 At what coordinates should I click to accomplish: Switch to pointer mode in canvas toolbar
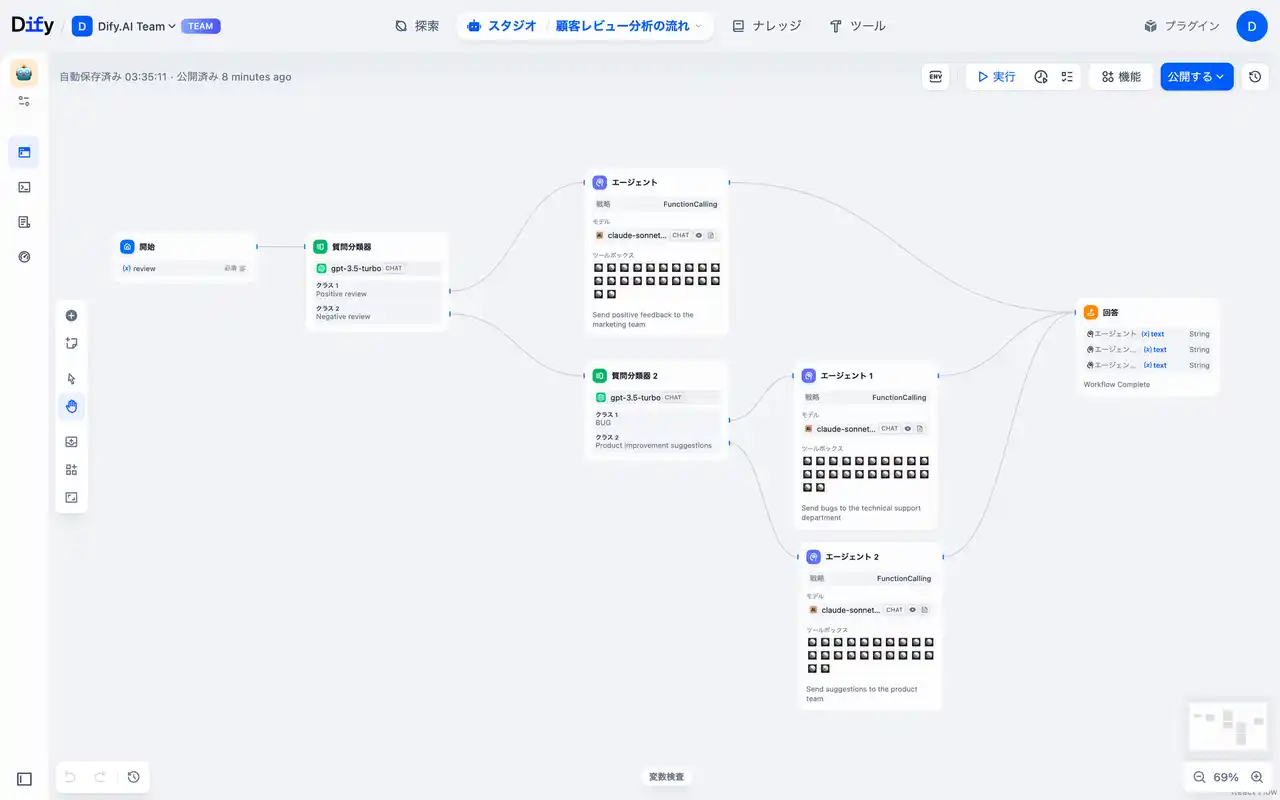click(x=71, y=379)
